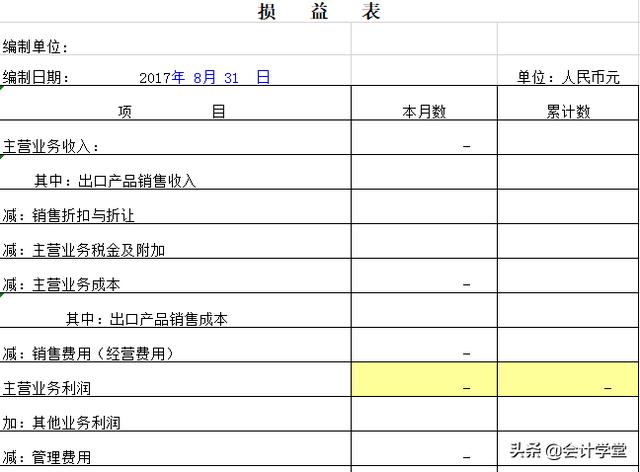
Task: Select the 损益表 title cell
Action: click(x=320, y=11)
